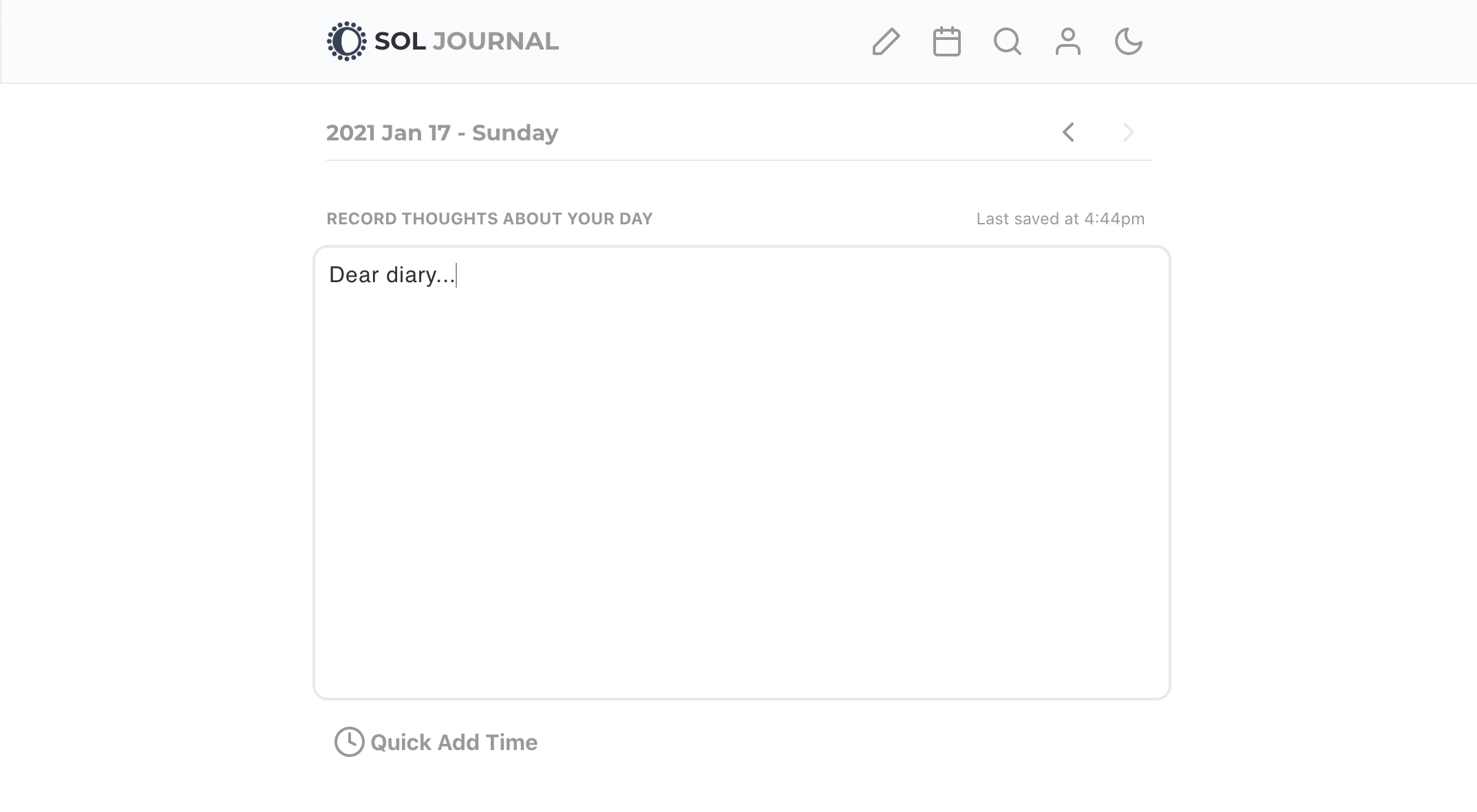Switch to calendar navigation mode
Screen dimensions: 1477x812
point(946,42)
